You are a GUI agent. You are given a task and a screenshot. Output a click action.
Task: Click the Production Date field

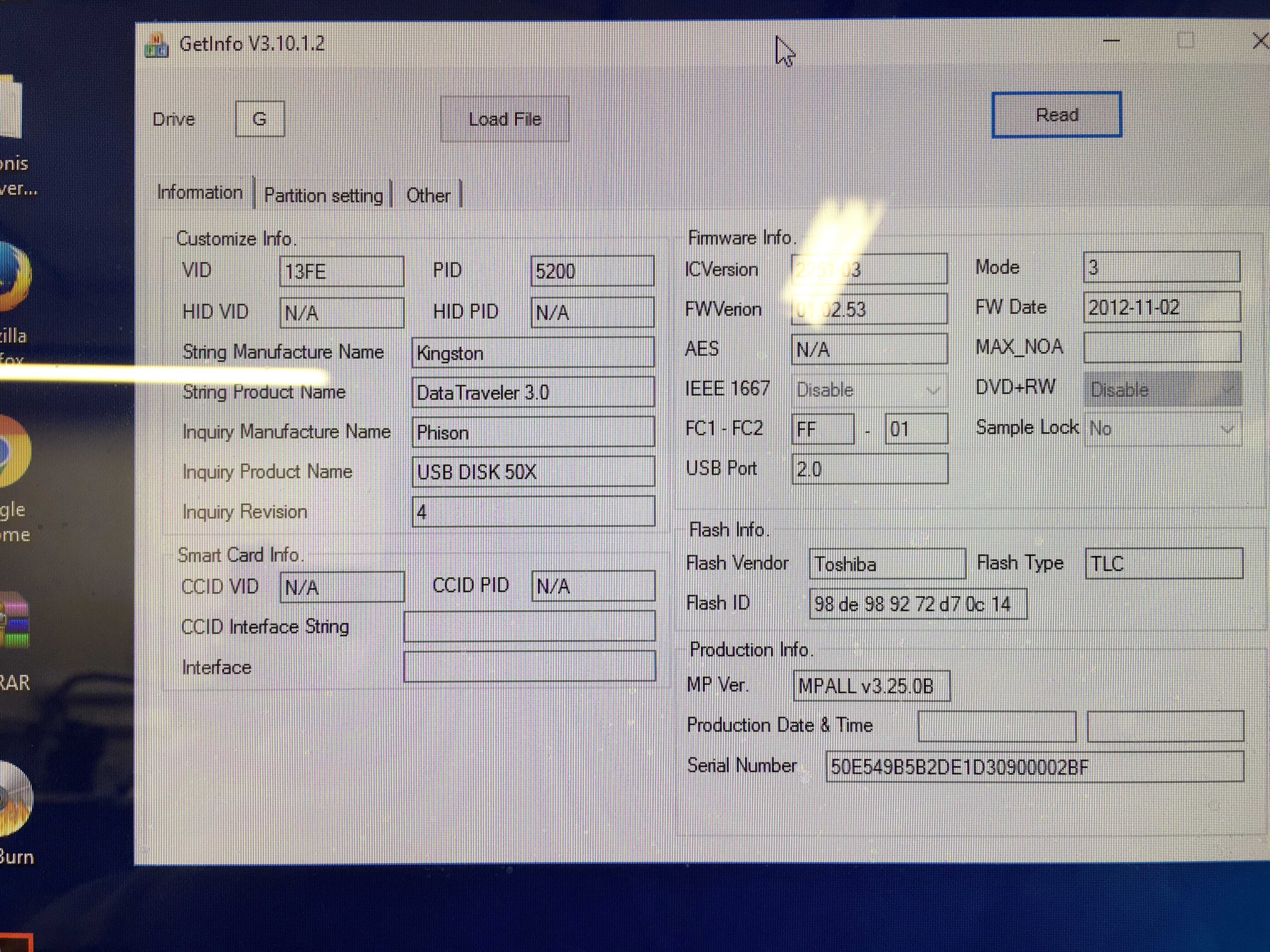point(997,726)
